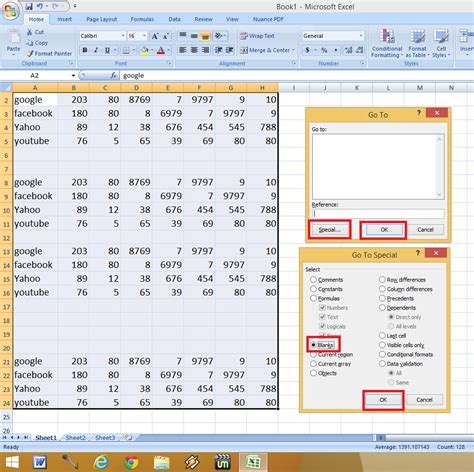Click the Merge & Center icon

coord(244,50)
